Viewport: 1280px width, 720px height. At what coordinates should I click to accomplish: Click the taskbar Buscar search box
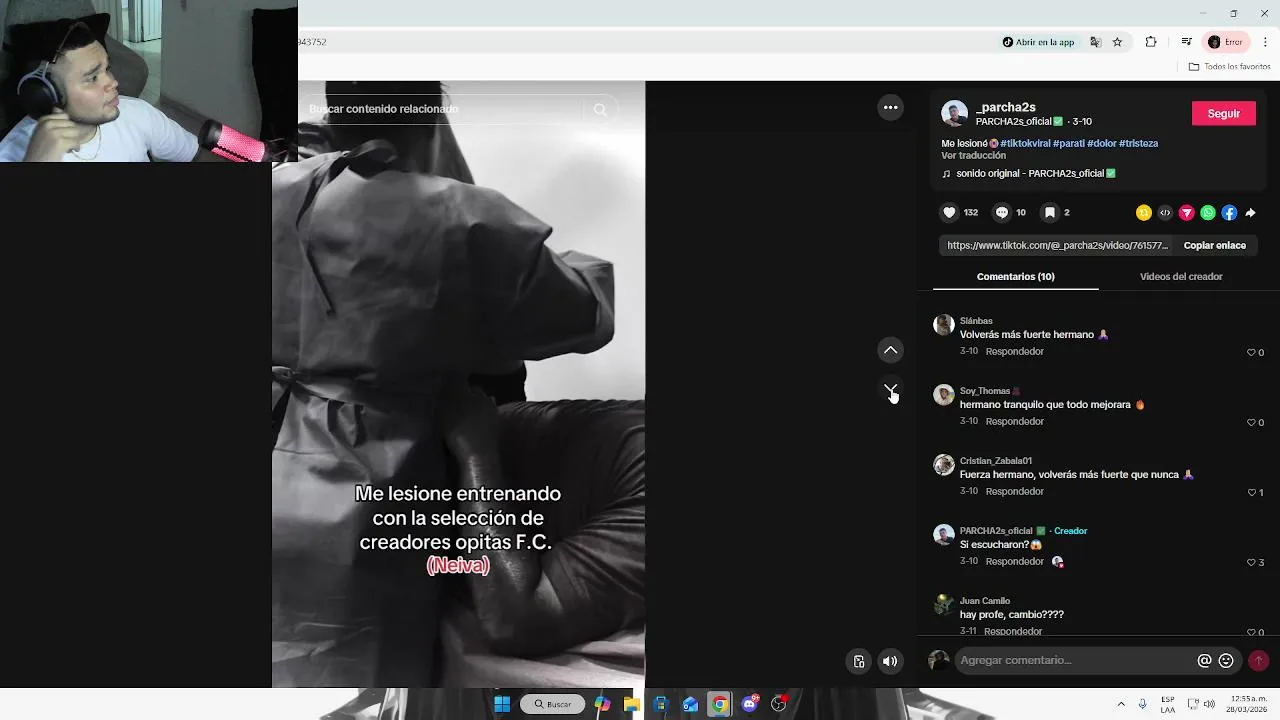(552, 704)
